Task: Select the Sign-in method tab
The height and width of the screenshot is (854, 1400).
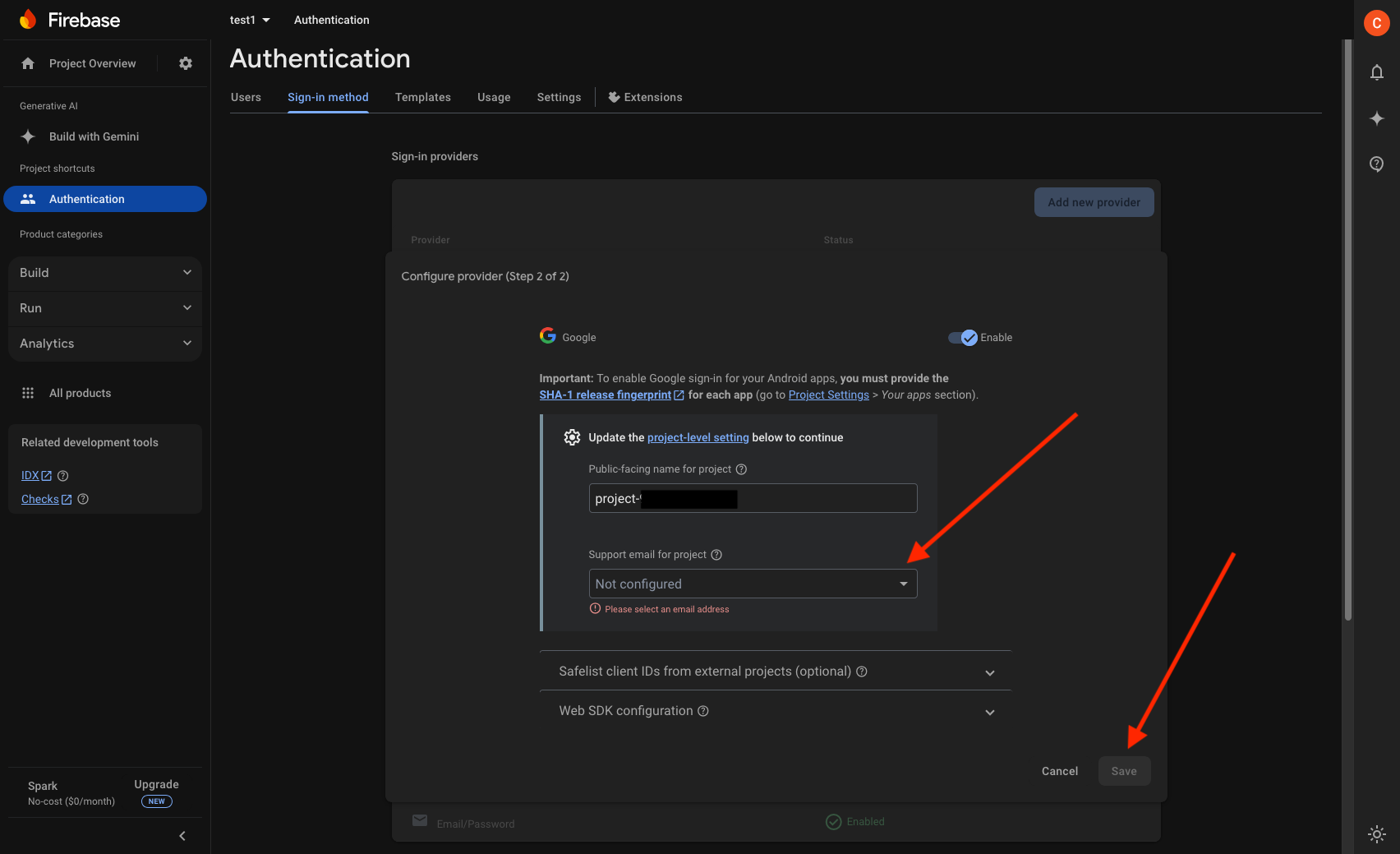Action: pyautogui.click(x=328, y=97)
